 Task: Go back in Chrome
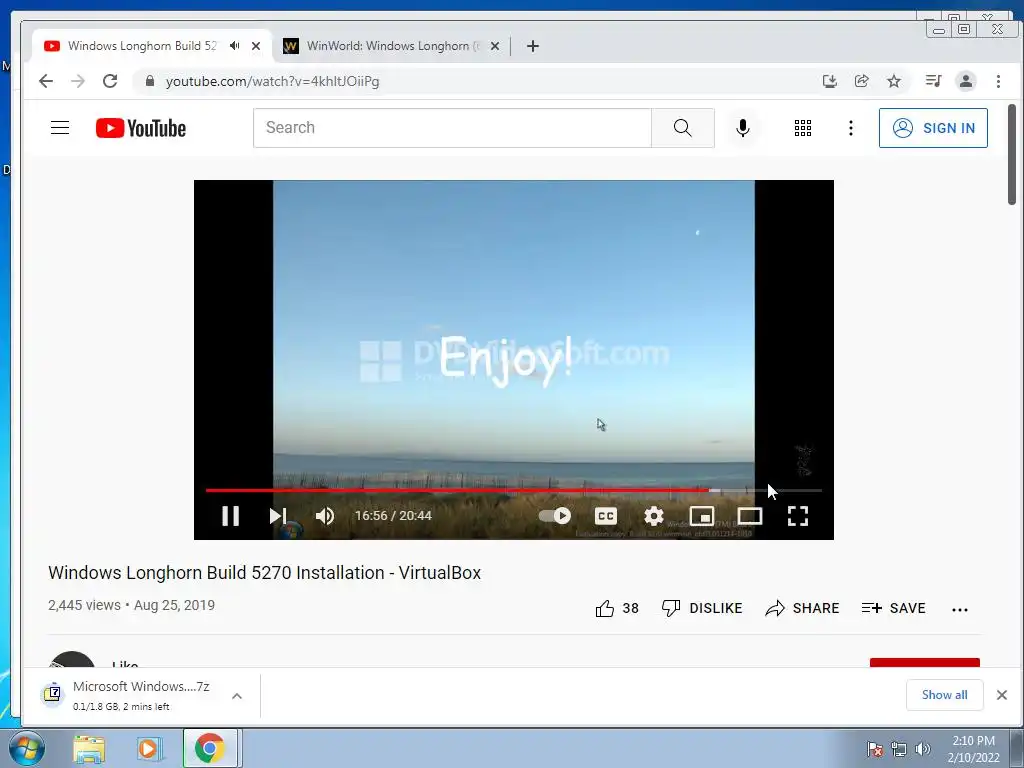[46, 81]
